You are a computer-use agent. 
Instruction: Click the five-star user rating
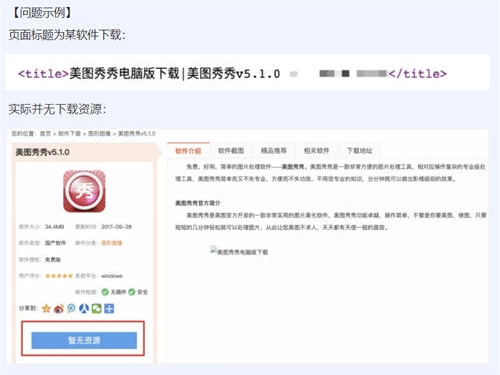coord(59,276)
